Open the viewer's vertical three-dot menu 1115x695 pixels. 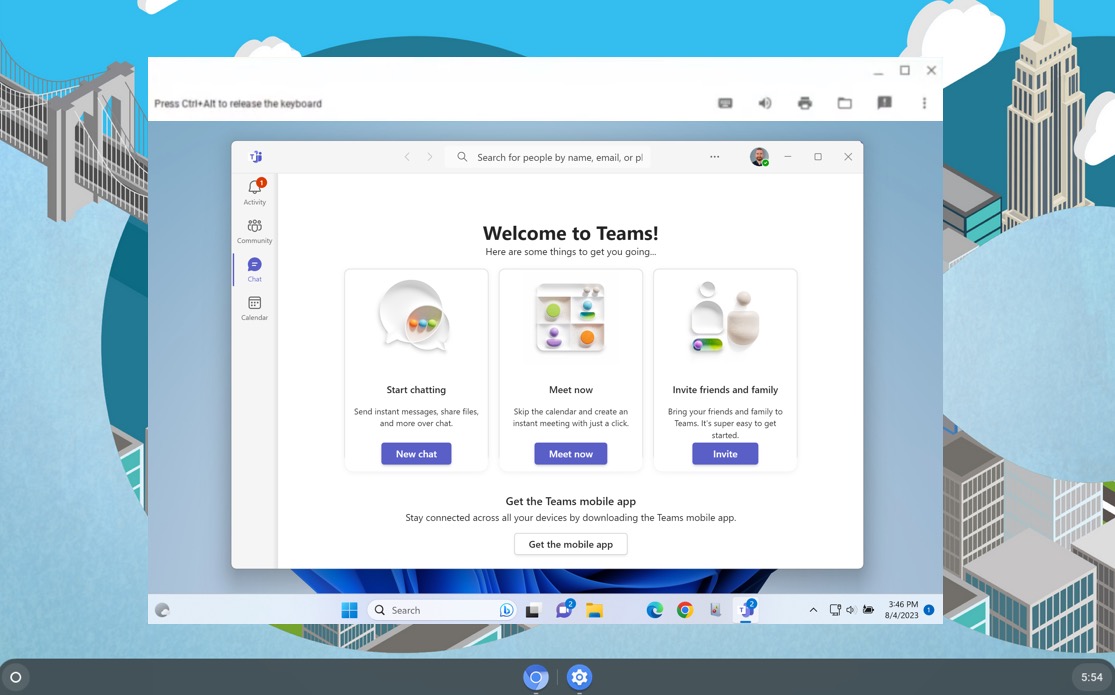click(x=924, y=102)
